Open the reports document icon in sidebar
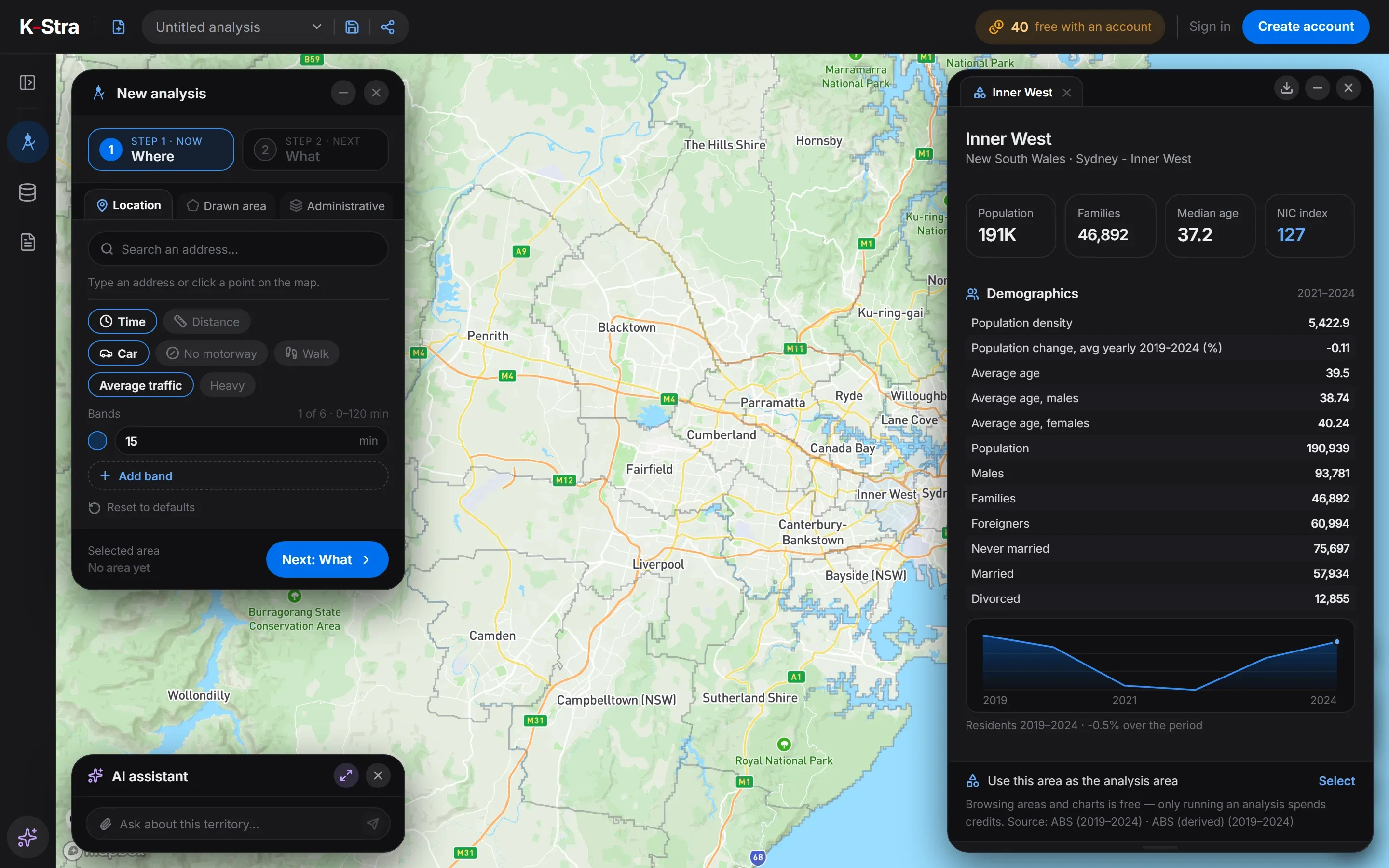Image resolution: width=1389 pixels, height=868 pixels. [x=27, y=242]
